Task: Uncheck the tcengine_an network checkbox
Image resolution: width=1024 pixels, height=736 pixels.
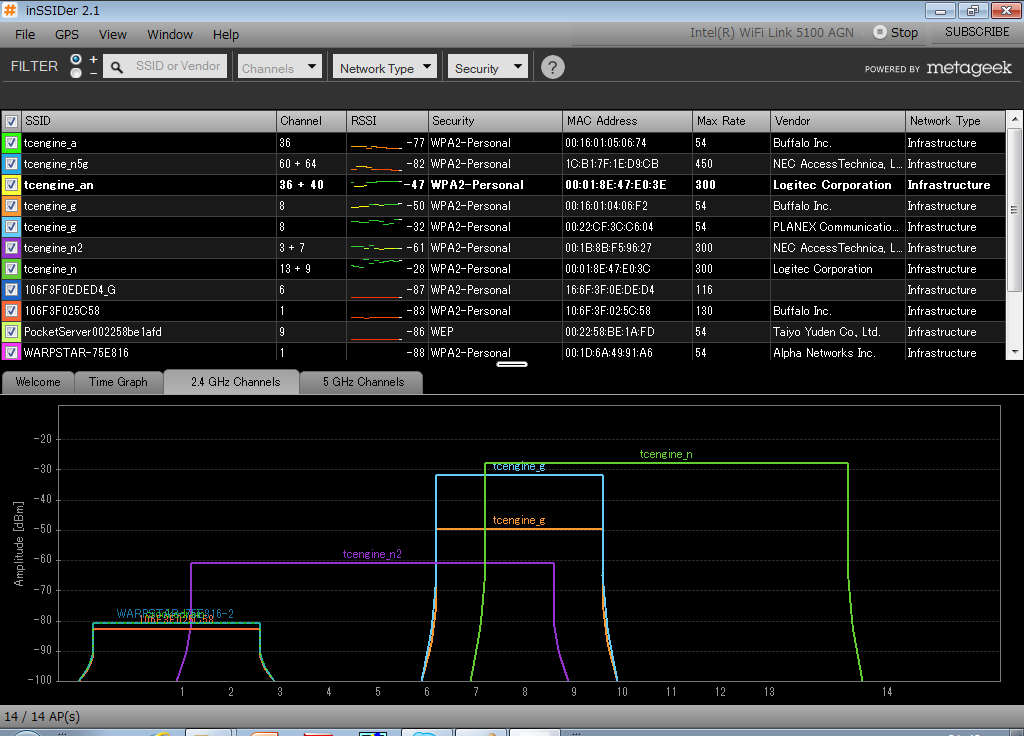Action: [11, 184]
